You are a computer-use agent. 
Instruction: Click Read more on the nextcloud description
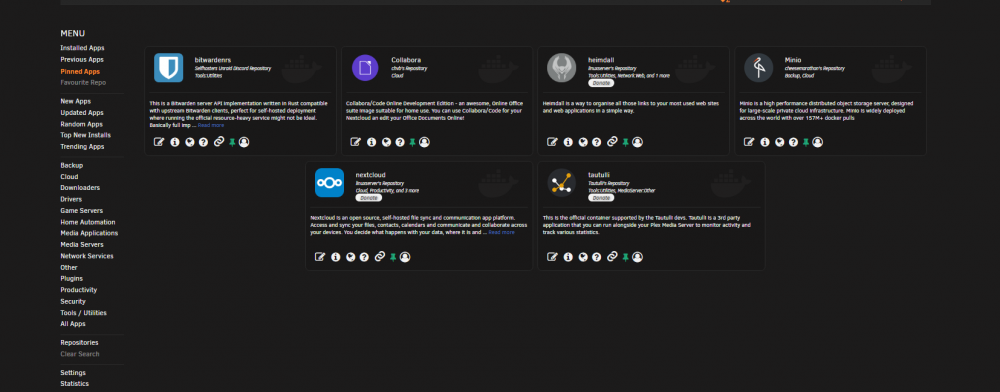(x=501, y=233)
